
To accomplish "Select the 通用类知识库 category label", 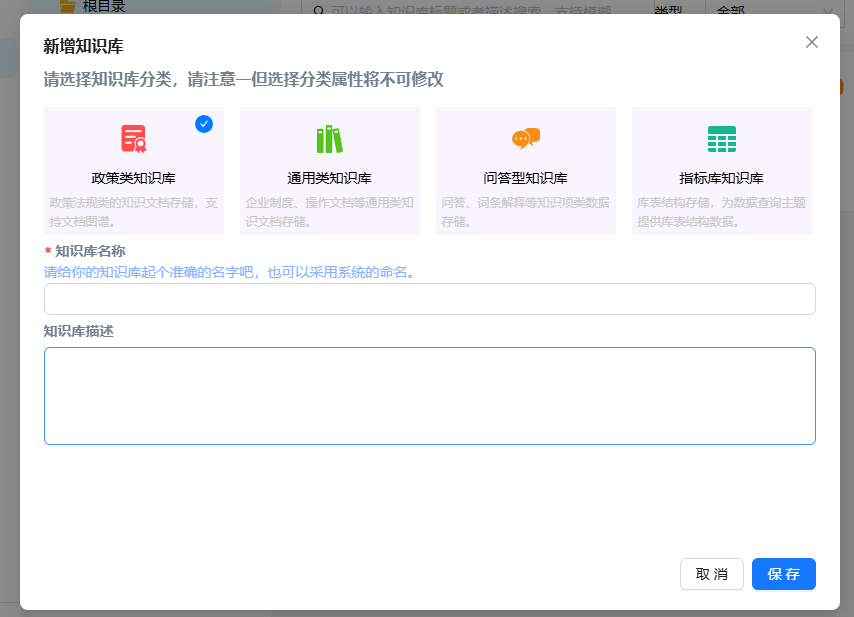I will tap(329, 178).
